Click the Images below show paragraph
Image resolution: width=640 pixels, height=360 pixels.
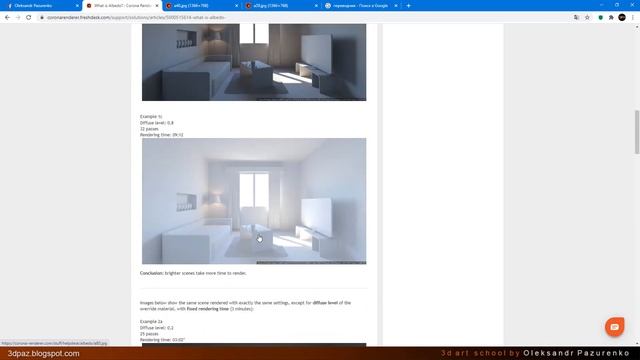coord(245,306)
